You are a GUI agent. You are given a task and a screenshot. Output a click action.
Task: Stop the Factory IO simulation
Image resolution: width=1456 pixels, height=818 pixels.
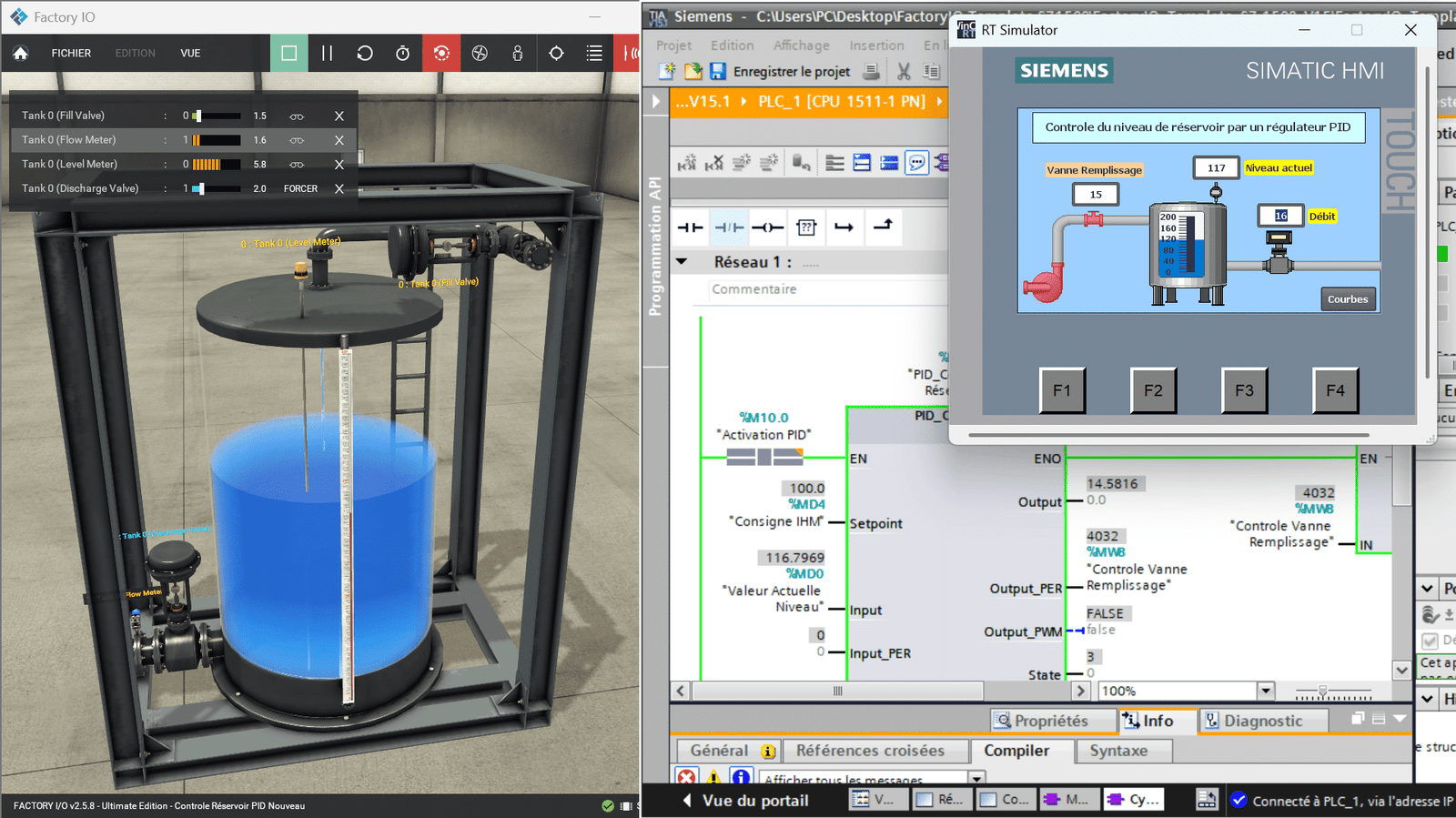(x=289, y=53)
